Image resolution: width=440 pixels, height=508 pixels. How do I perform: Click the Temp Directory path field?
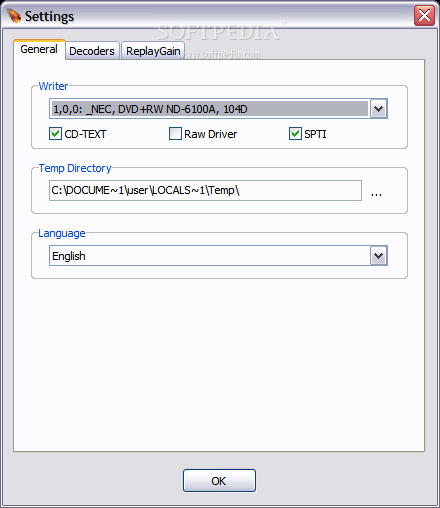[205, 191]
